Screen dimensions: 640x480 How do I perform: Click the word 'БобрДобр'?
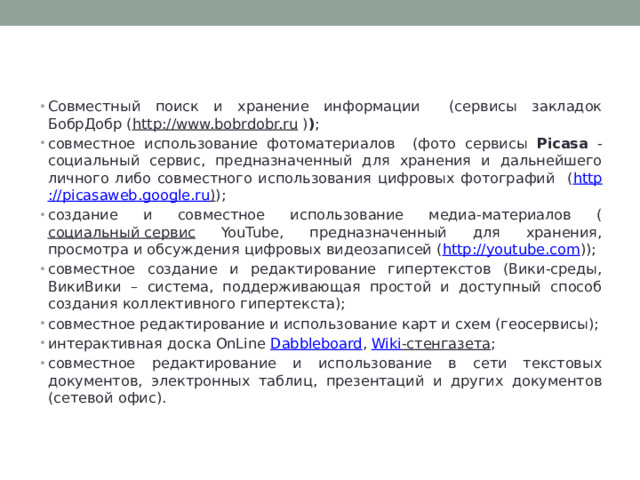85,124
